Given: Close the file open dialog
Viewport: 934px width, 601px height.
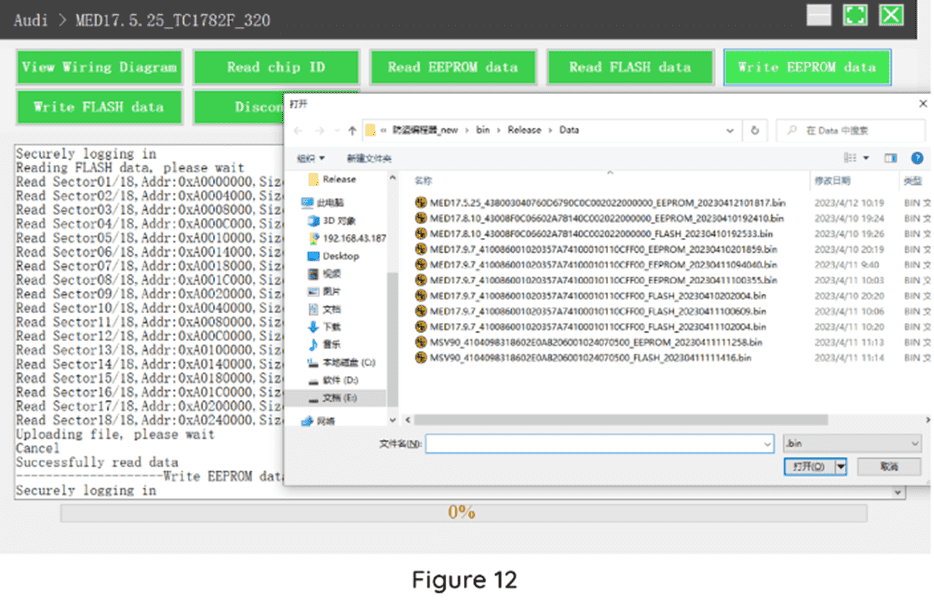Looking at the screenshot, I should click(x=923, y=104).
